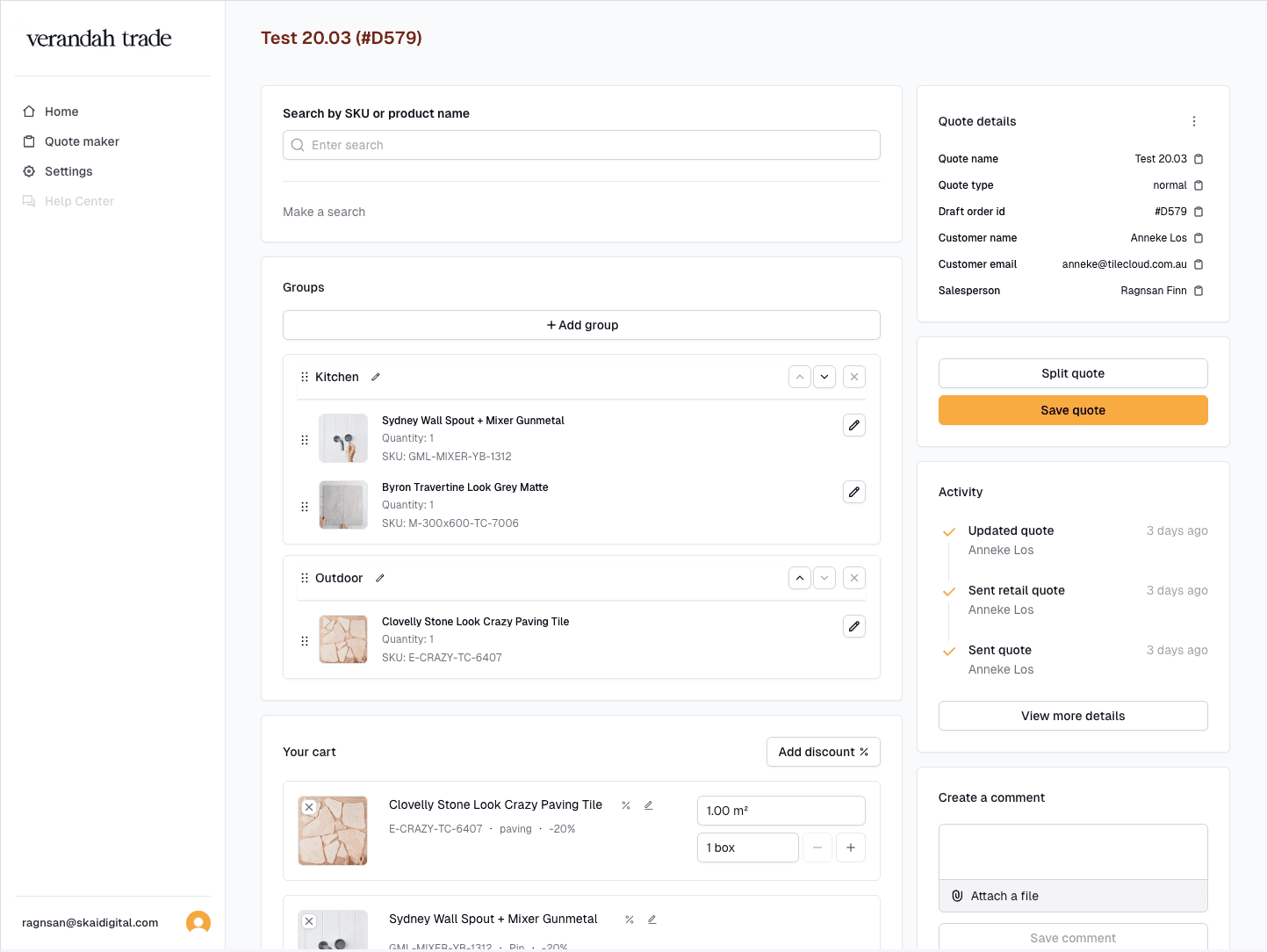Rename the Outdoor group pencil icon

[x=380, y=578]
